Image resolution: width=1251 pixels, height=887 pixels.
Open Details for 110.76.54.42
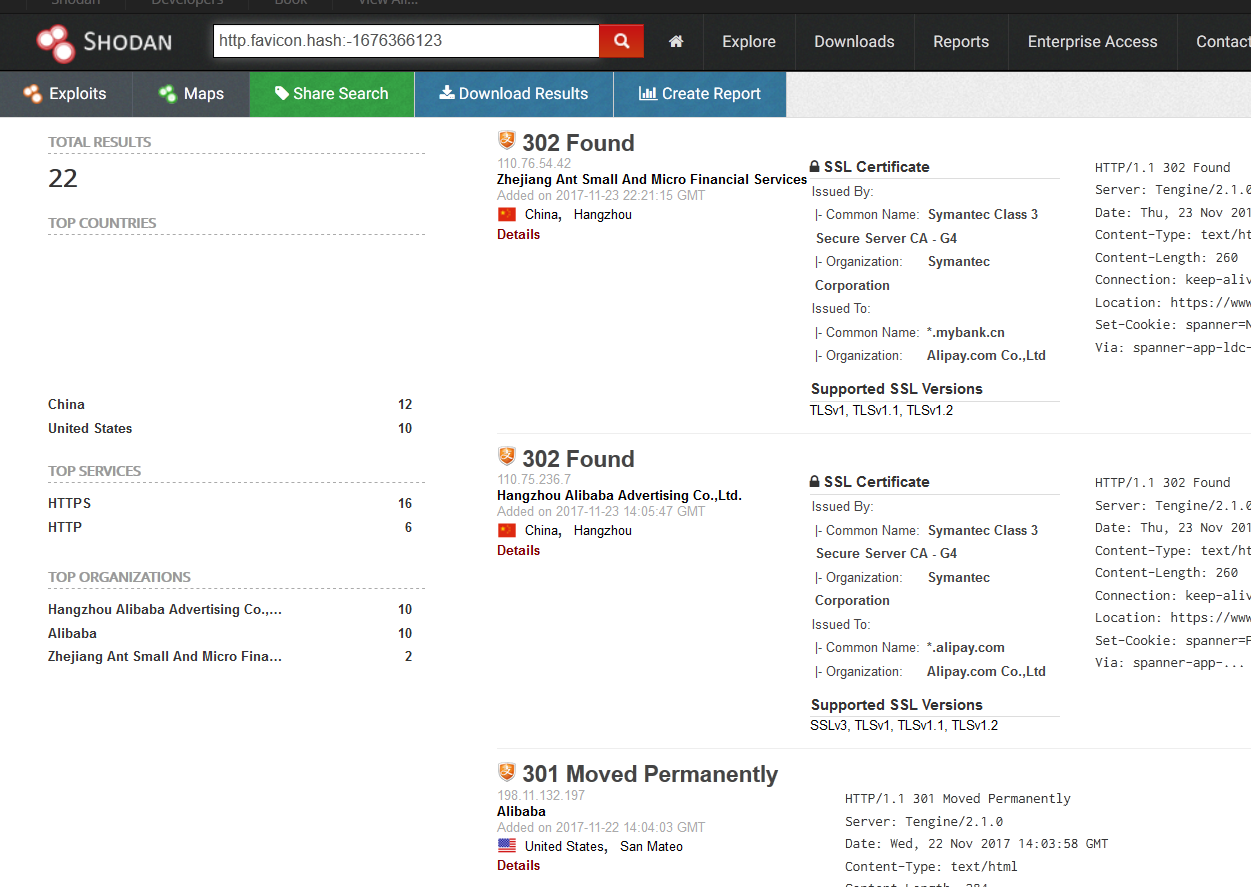click(x=518, y=235)
